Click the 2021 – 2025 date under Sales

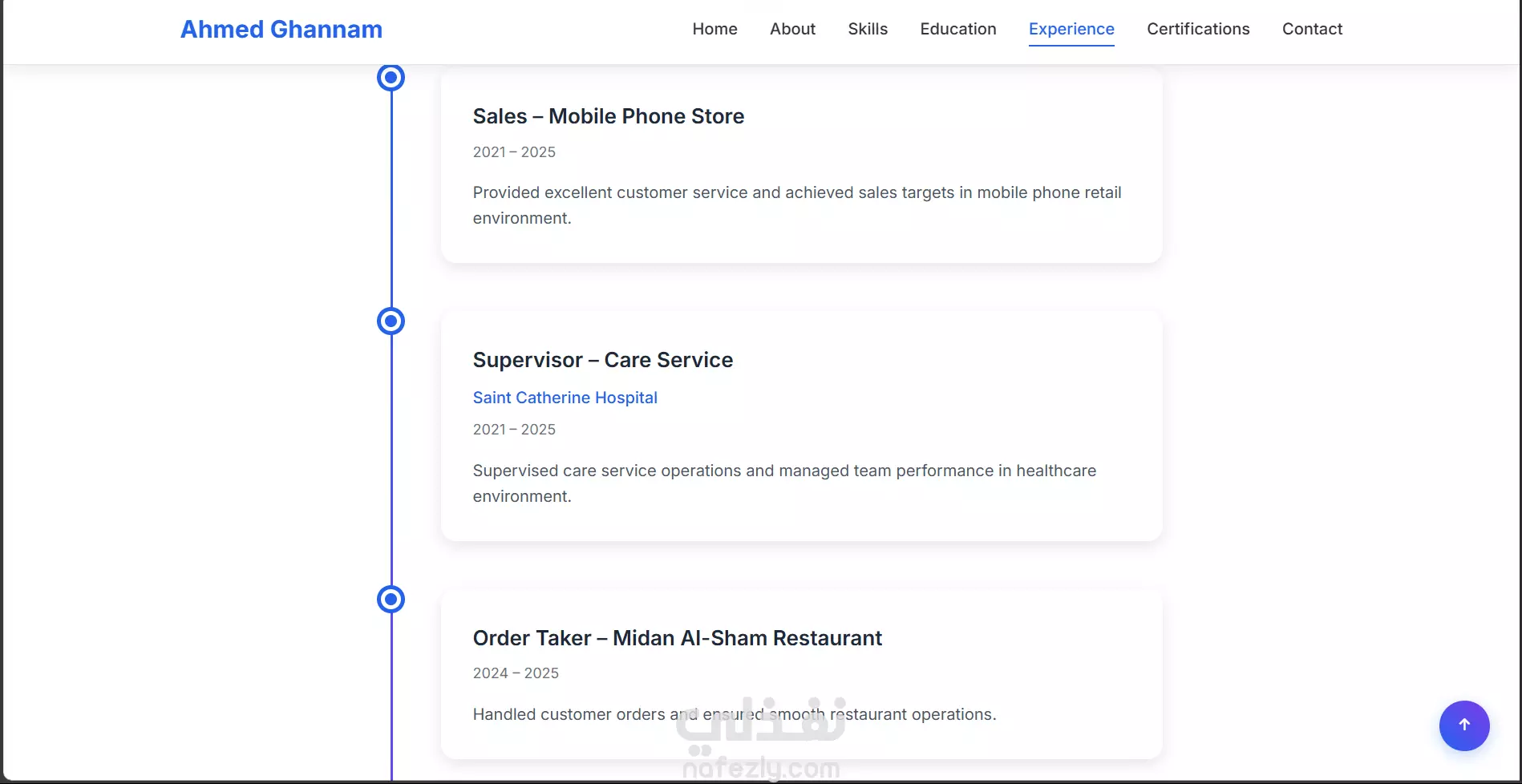pyautogui.click(x=514, y=152)
